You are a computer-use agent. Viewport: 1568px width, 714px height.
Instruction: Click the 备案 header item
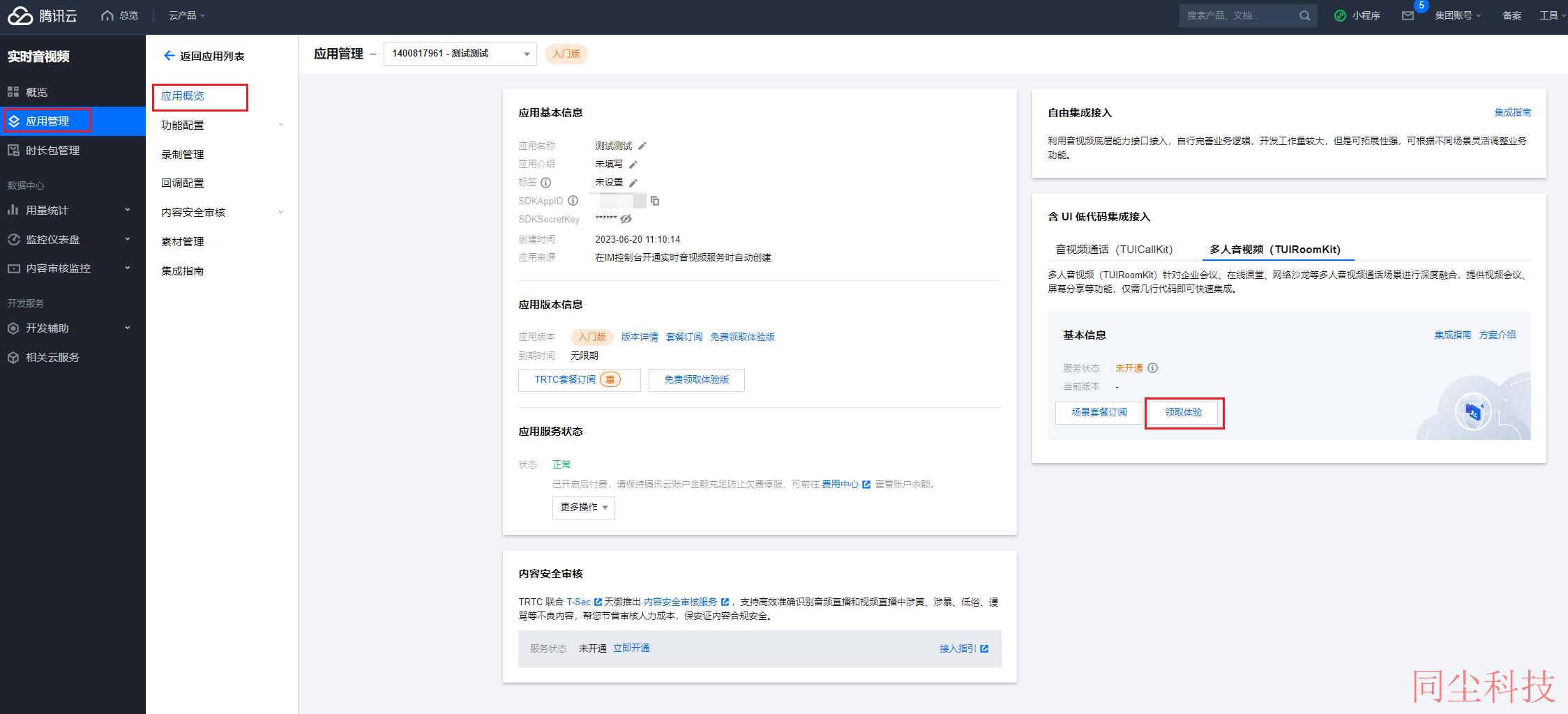pyautogui.click(x=1512, y=15)
